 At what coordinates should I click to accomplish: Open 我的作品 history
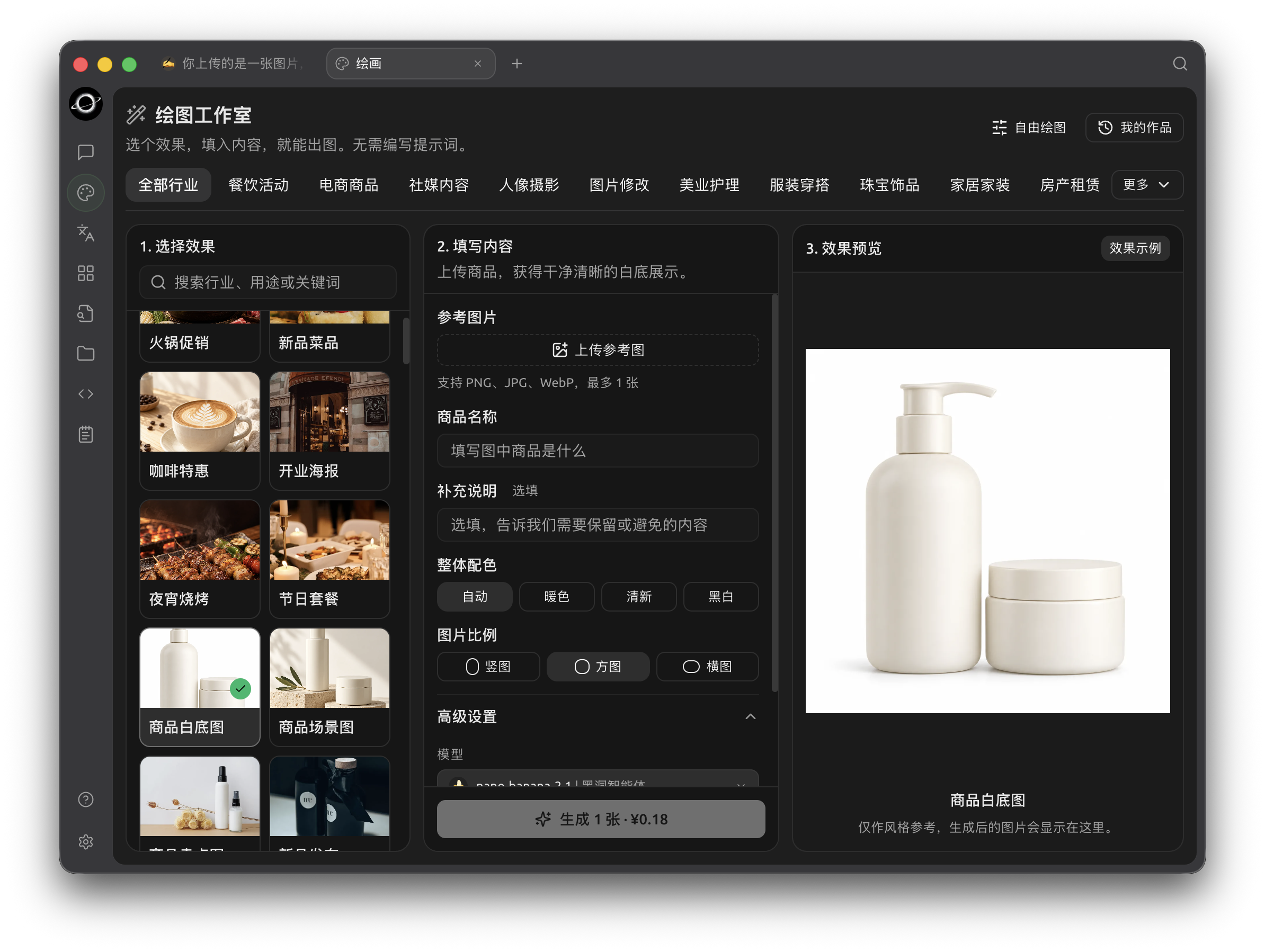[1135, 128]
